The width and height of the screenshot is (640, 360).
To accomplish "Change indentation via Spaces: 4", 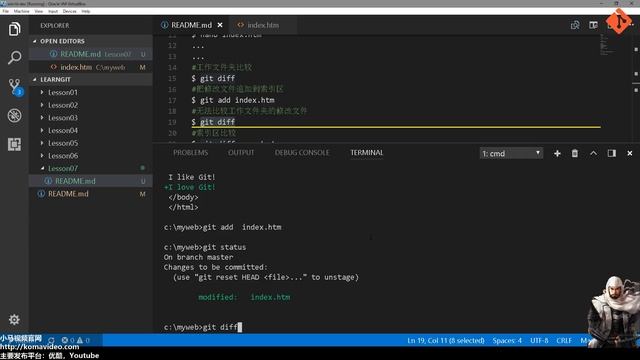I will pyautogui.click(x=507, y=340).
